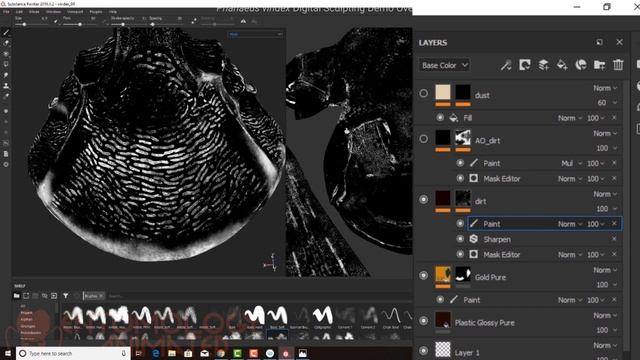The height and width of the screenshot is (360, 640).
Task: Select the Eraser tool
Action: coord(6,43)
